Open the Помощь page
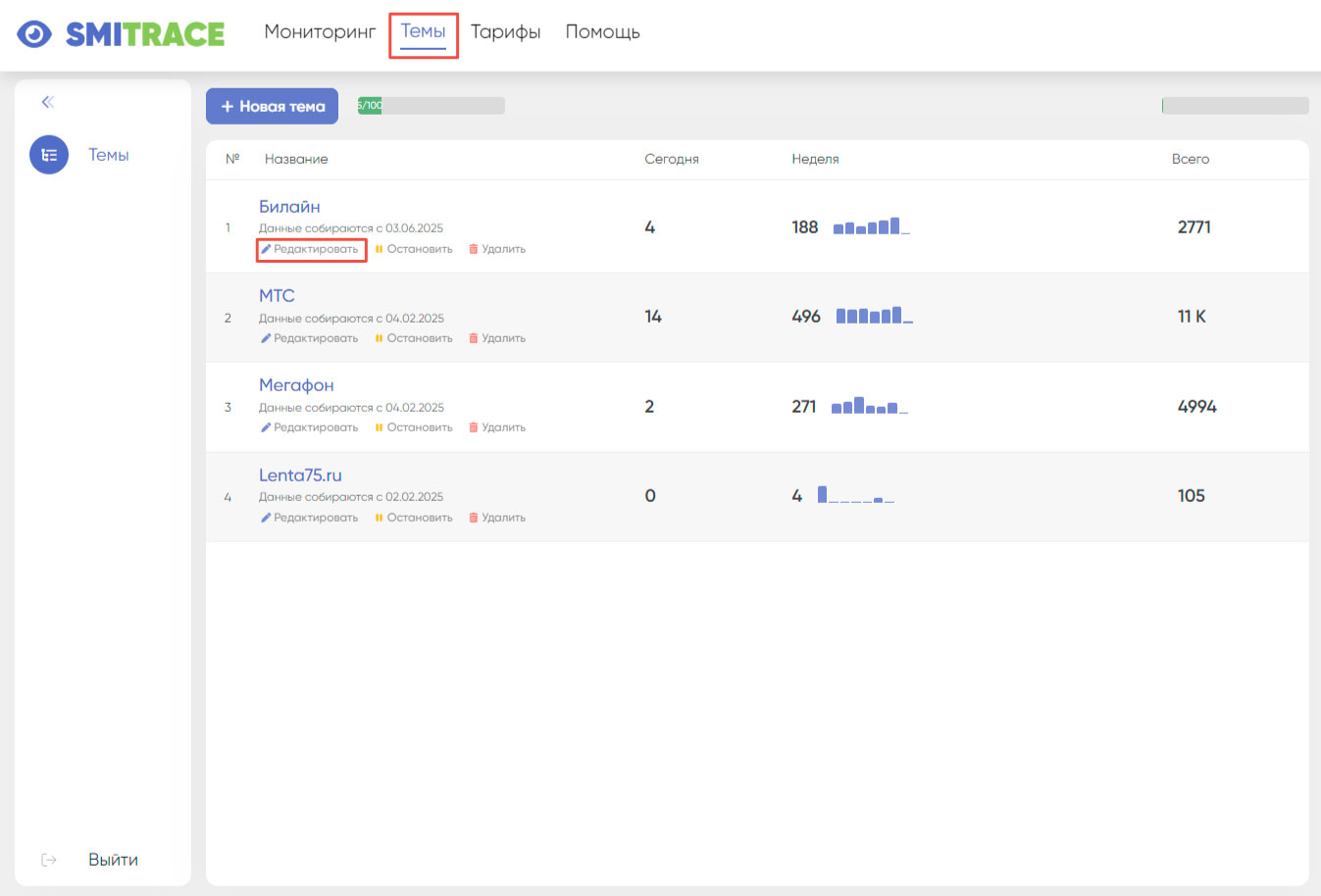 [602, 32]
